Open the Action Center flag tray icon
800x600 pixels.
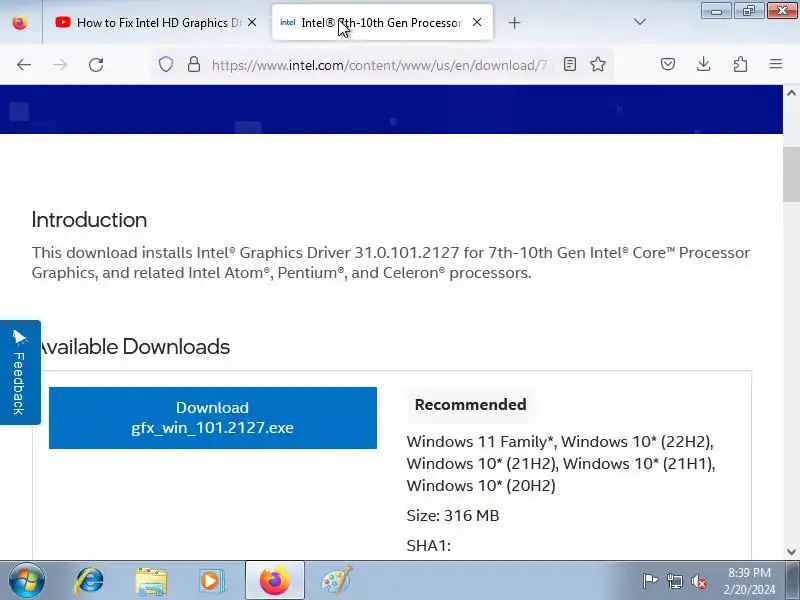[x=650, y=581]
